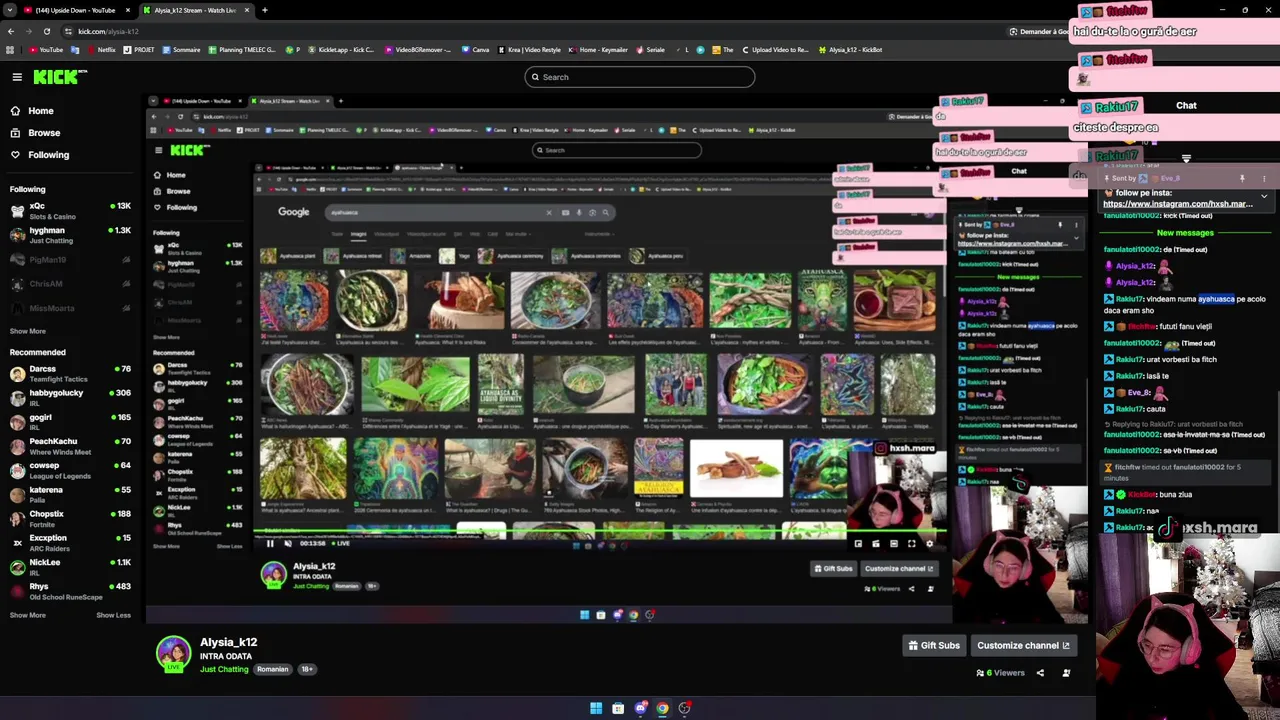Screen dimensions: 1280x720
Task: Open NickLee recommended channel
Action: tap(70, 566)
